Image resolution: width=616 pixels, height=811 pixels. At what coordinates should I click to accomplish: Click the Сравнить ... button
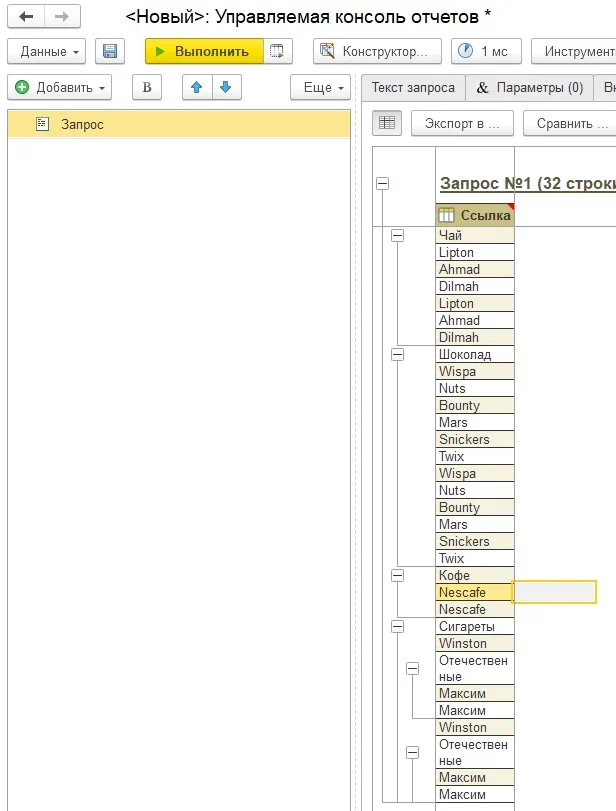pos(569,123)
